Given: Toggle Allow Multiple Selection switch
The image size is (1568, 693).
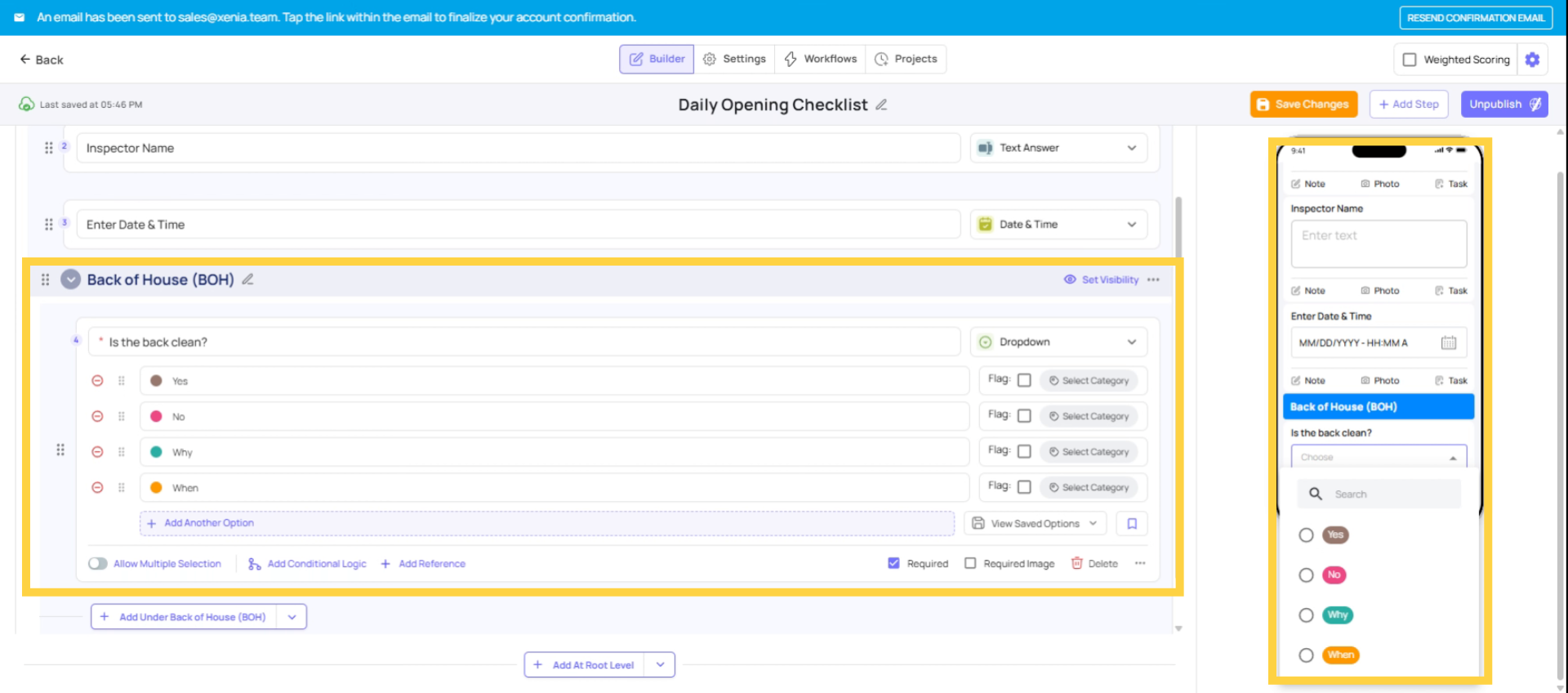Looking at the screenshot, I should tap(98, 564).
